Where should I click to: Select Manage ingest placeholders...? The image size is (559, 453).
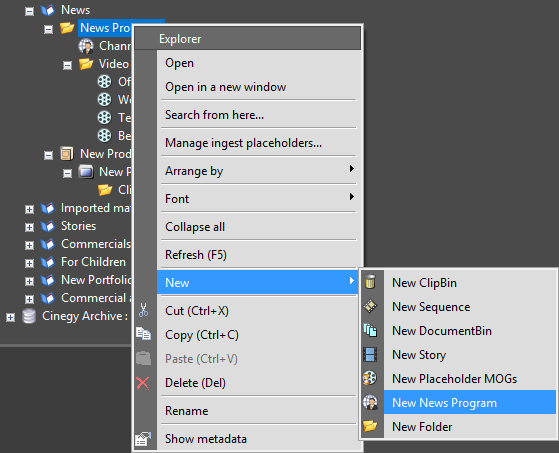click(x=258, y=143)
